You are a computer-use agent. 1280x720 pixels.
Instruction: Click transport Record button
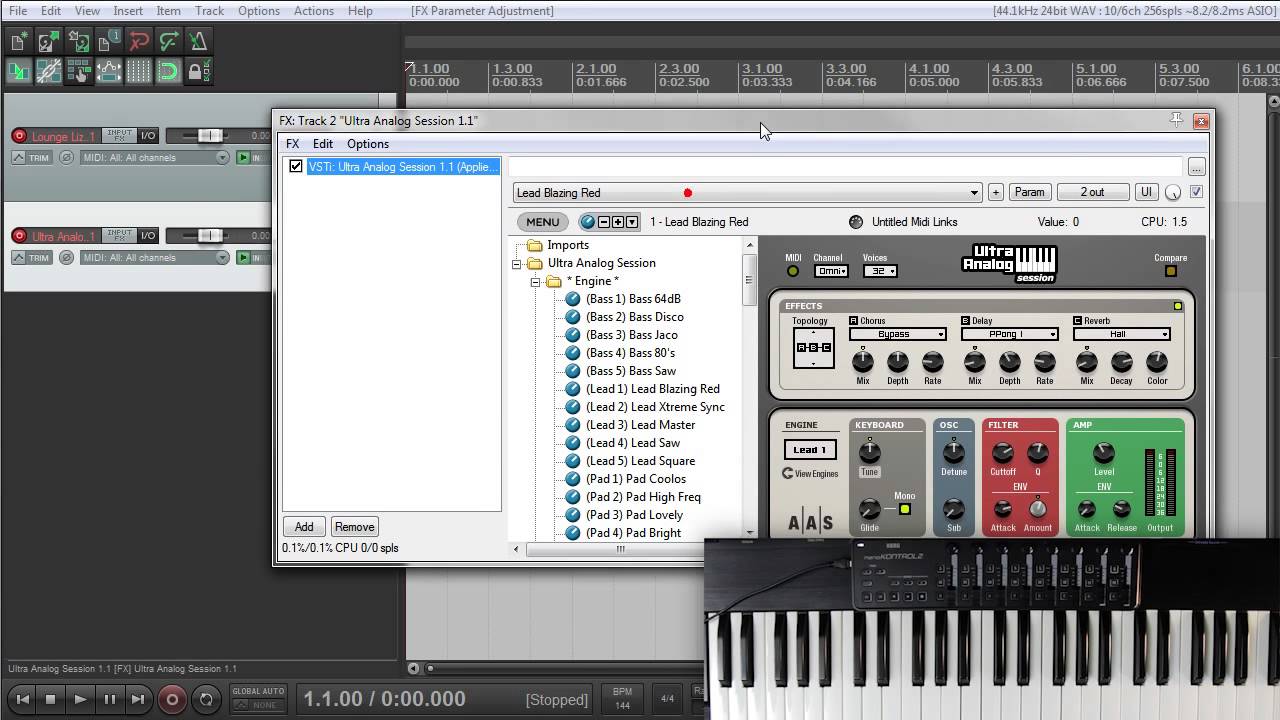(x=172, y=700)
